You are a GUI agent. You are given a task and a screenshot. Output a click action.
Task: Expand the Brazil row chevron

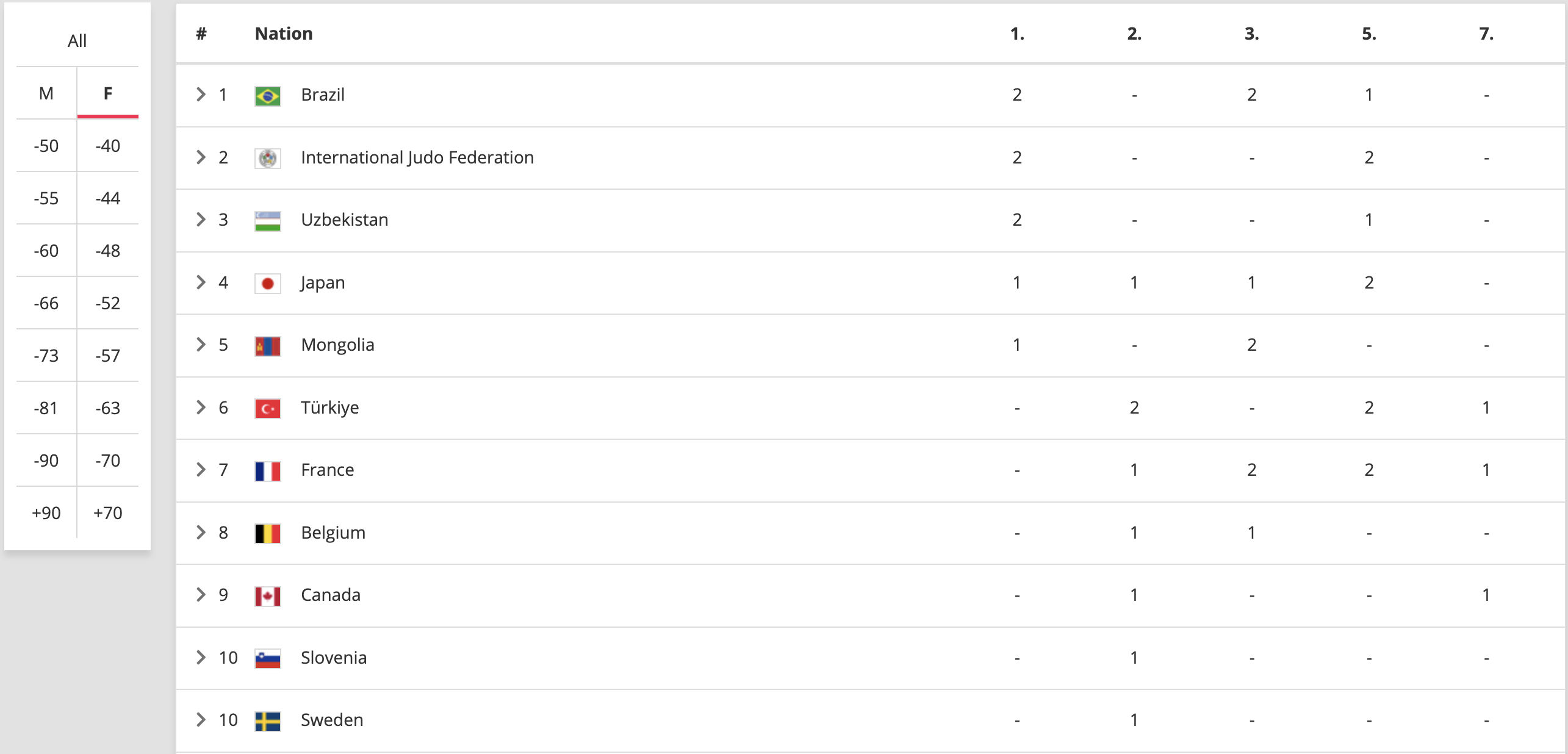201,95
